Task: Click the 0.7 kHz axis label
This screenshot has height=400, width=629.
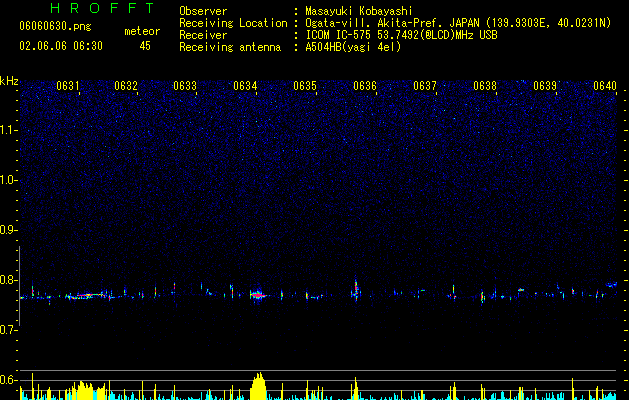Action: [x=9, y=330]
